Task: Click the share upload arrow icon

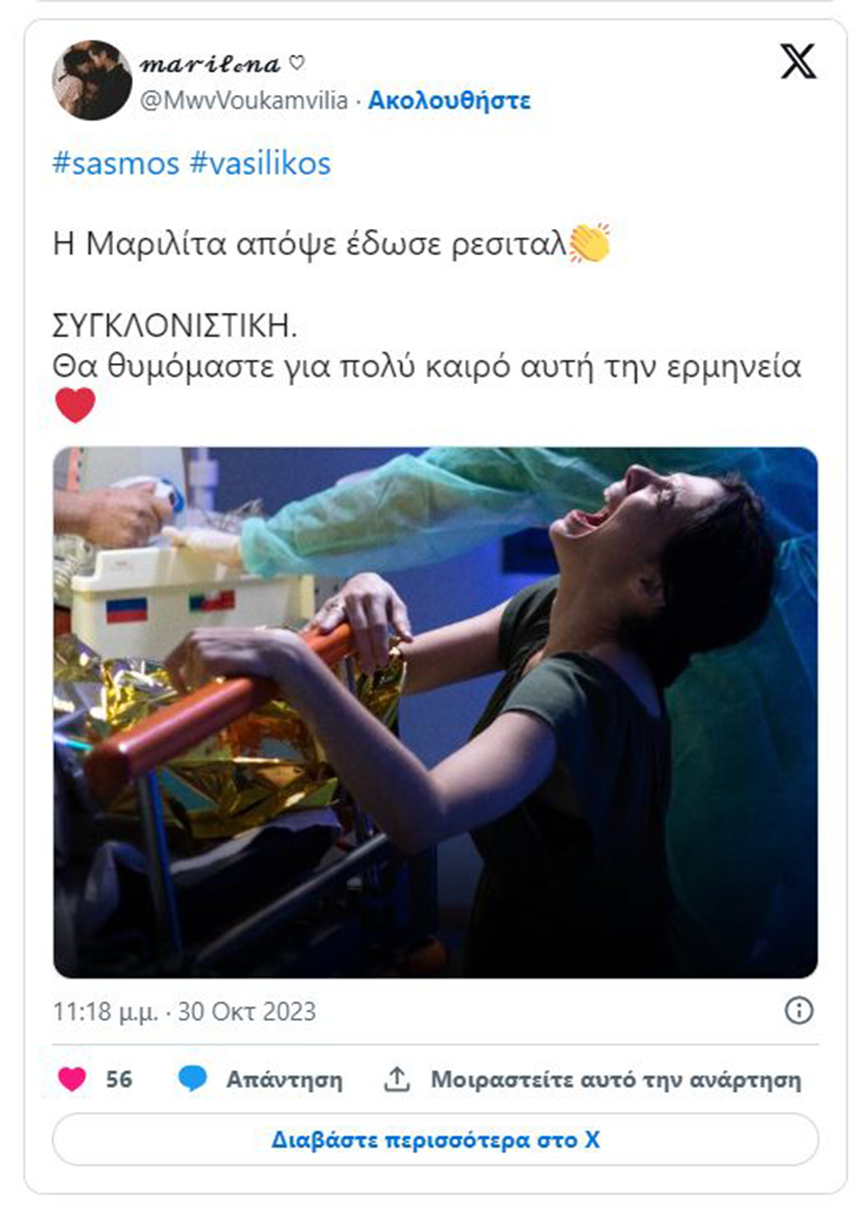Action: pyautogui.click(x=397, y=1080)
